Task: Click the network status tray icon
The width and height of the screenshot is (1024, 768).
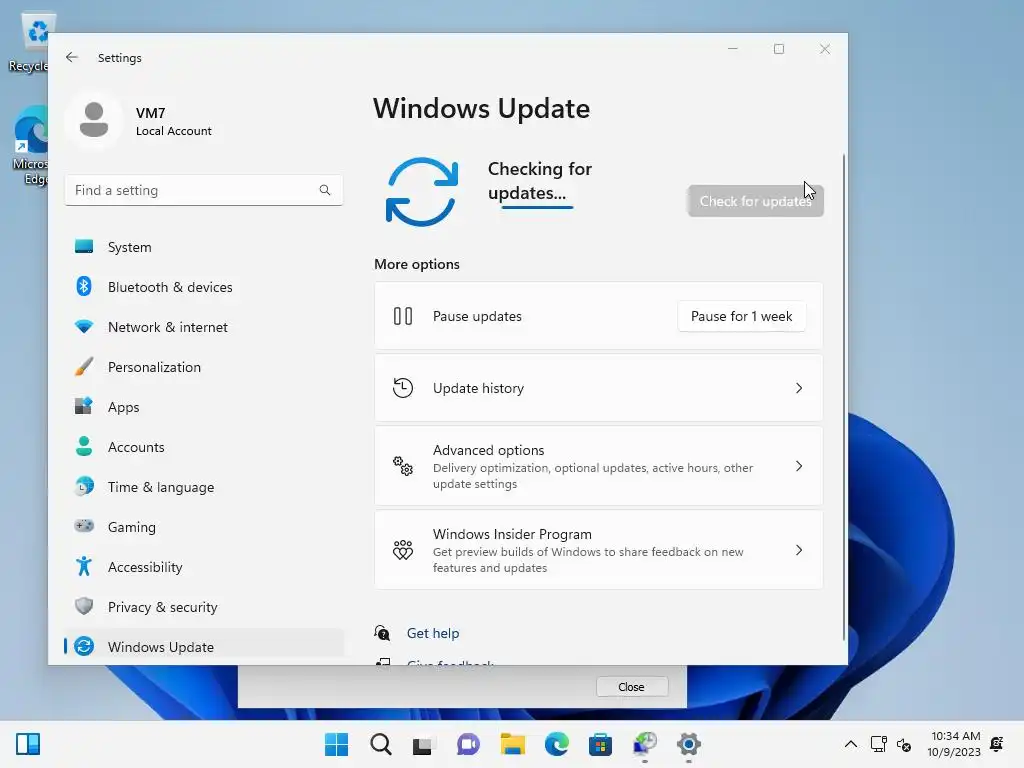Action: point(878,744)
